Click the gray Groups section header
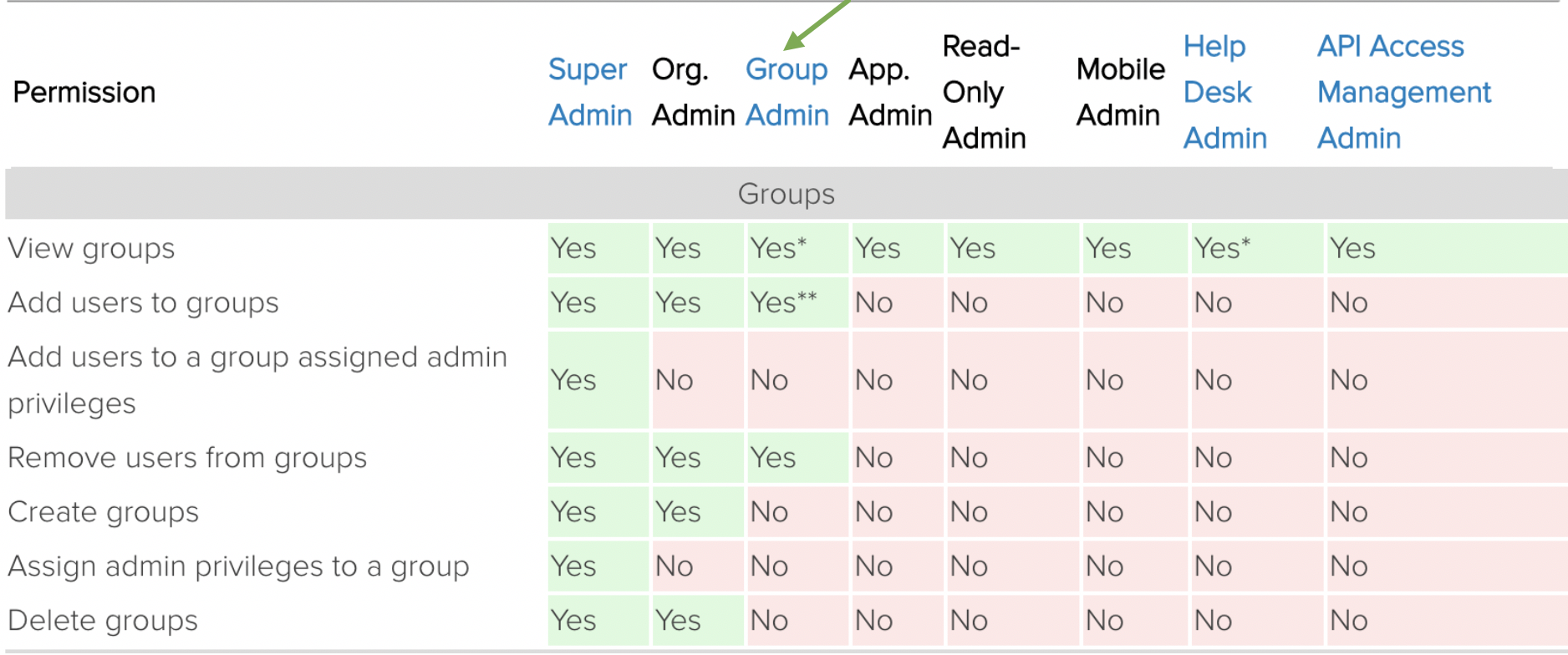The height and width of the screenshot is (655, 1568). click(x=786, y=194)
